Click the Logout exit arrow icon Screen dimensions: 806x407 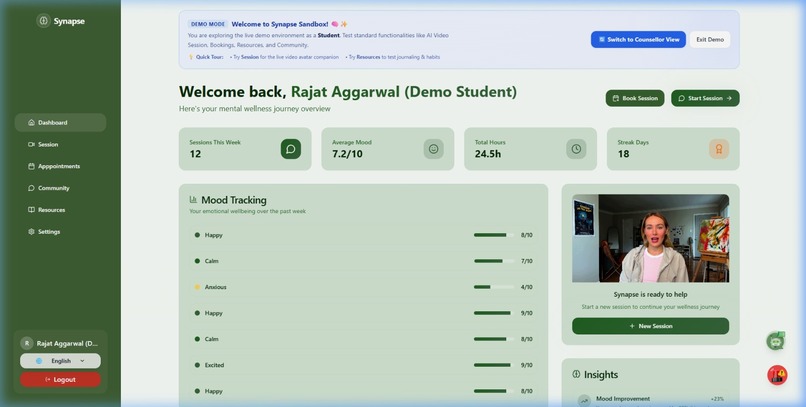point(48,380)
